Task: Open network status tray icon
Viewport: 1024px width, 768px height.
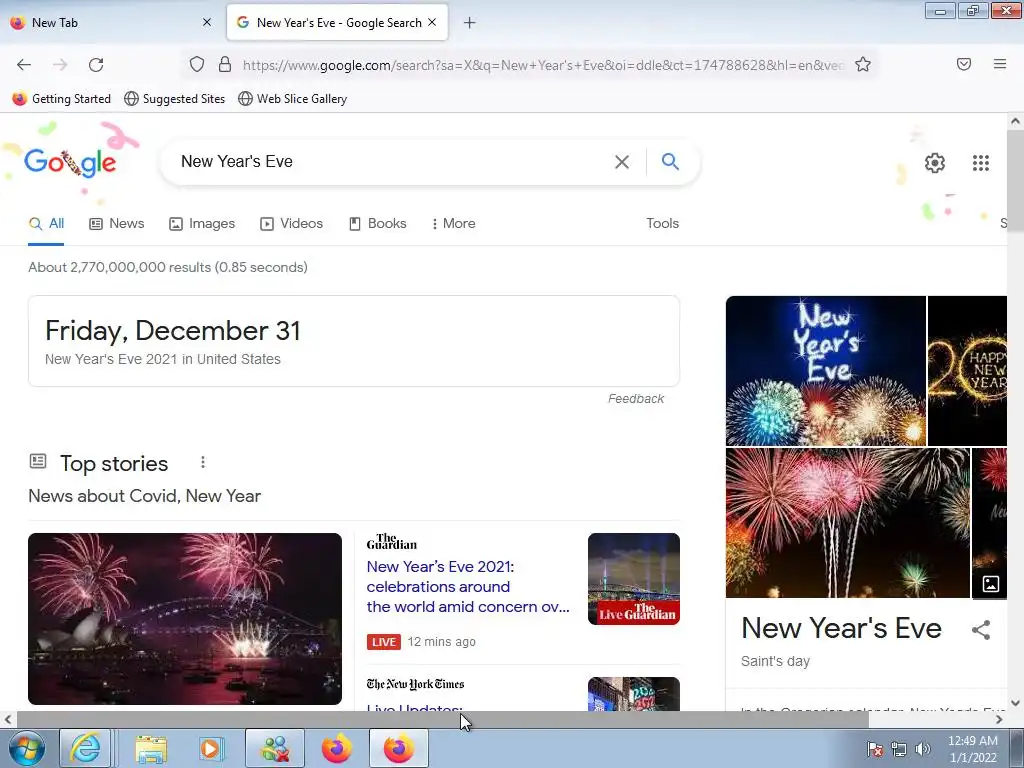Action: point(899,749)
